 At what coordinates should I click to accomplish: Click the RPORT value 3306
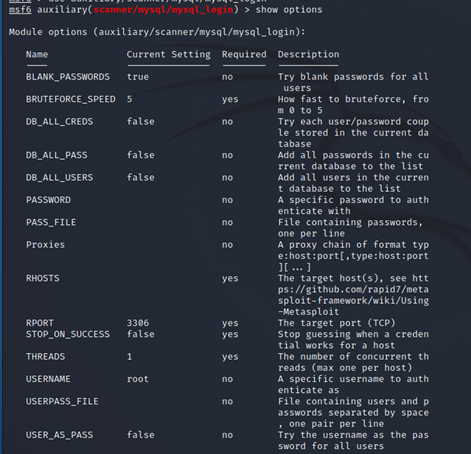coord(138,323)
